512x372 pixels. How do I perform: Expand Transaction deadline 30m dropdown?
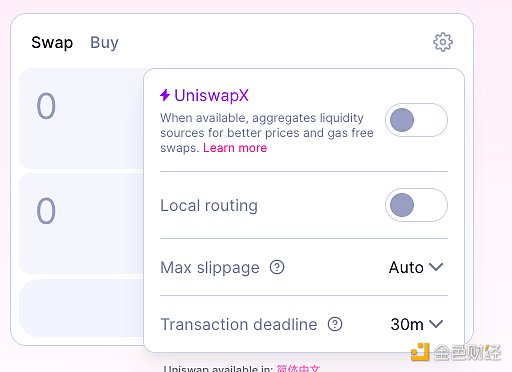tap(417, 324)
